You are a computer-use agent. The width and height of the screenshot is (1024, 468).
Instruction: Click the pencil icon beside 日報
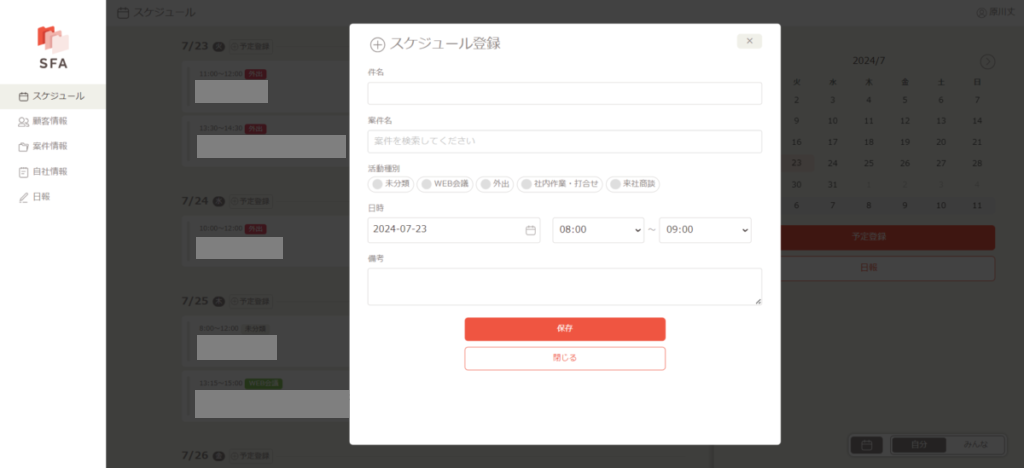(x=24, y=197)
